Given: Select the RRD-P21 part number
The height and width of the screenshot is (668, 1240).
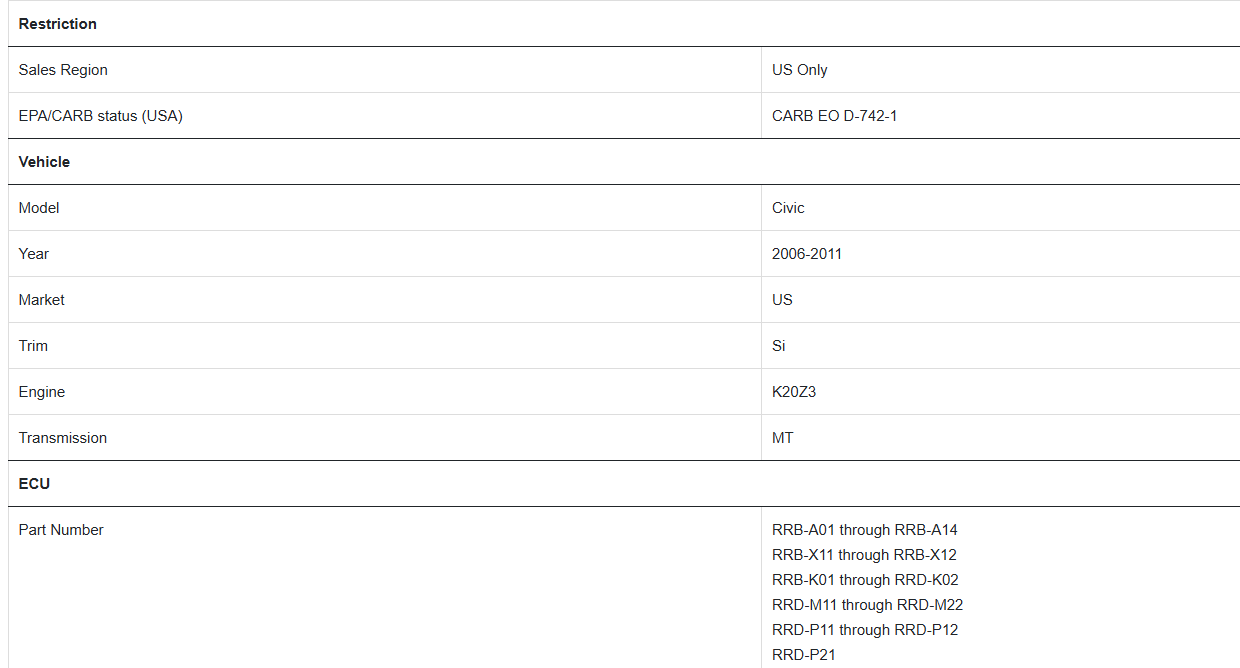Looking at the screenshot, I should coord(804,655).
